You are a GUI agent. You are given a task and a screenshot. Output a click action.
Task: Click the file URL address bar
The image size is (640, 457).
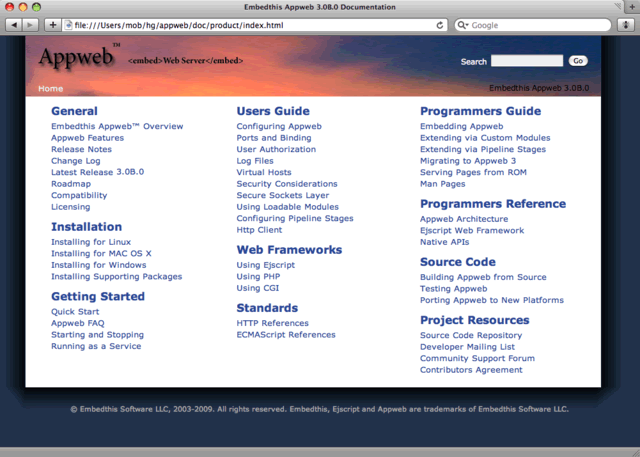pyautogui.click(x=250, y=24)
